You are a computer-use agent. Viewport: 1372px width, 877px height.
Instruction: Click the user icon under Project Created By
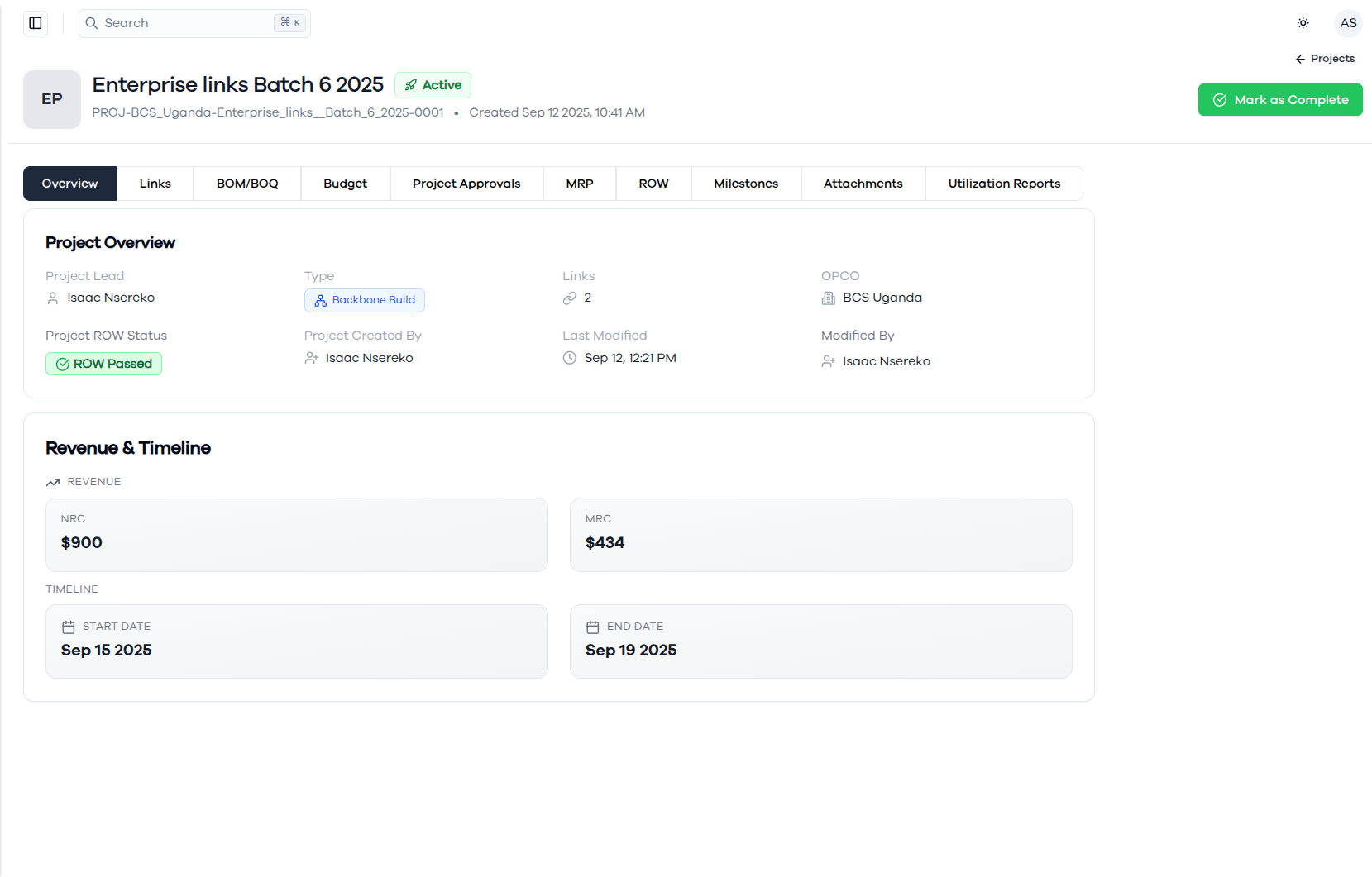tap(312, 358)
